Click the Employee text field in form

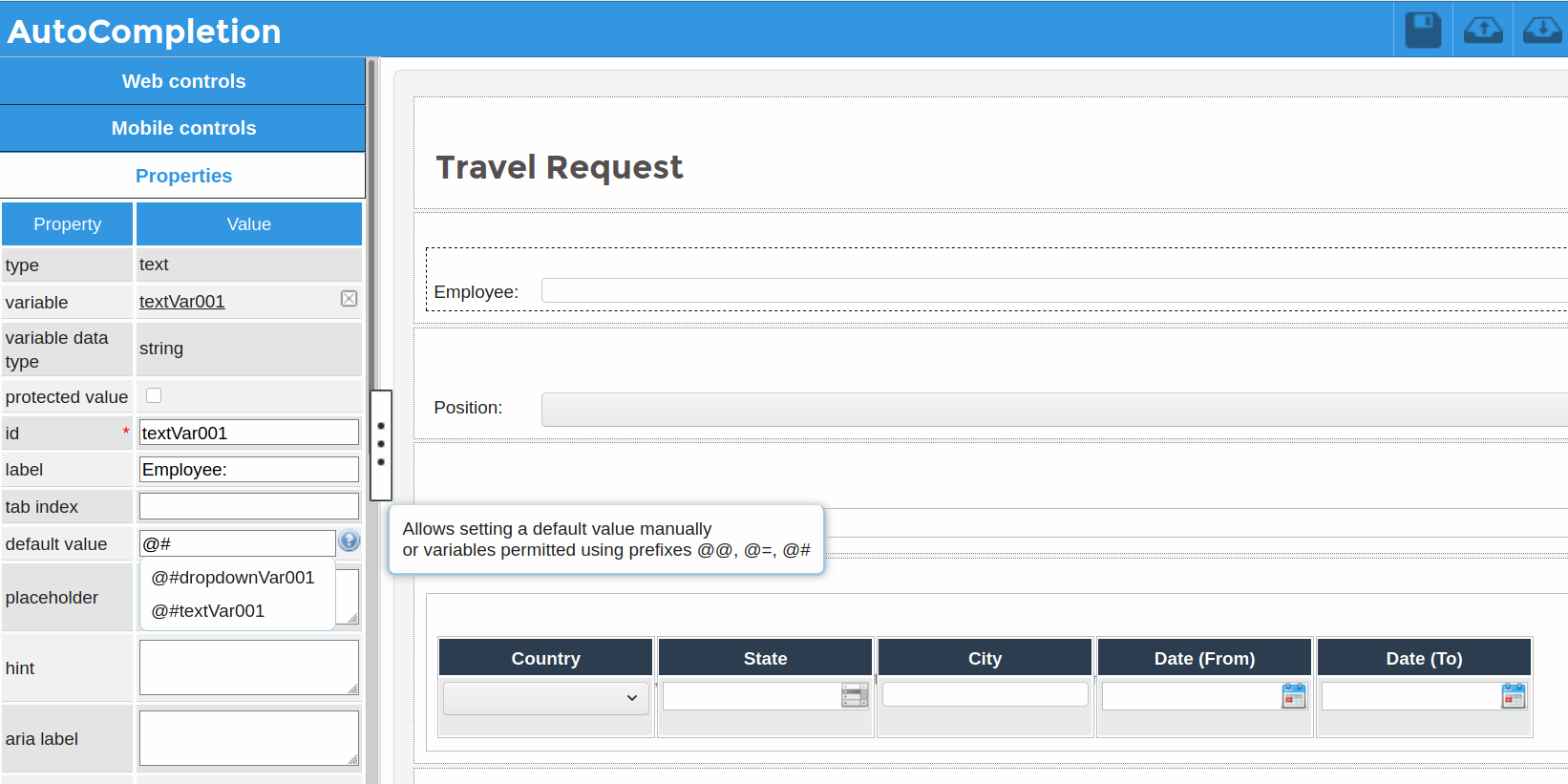pyautogui.click(x=1050, y=290)
